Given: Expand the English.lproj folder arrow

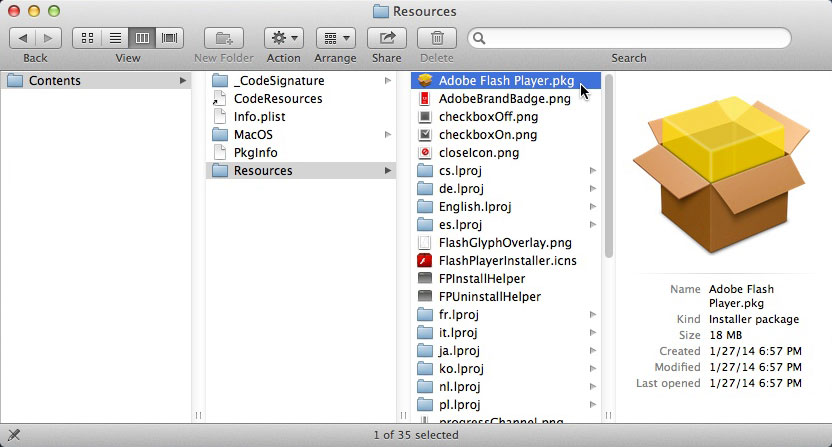Looking at the screenshot, I should coord(593,207).
